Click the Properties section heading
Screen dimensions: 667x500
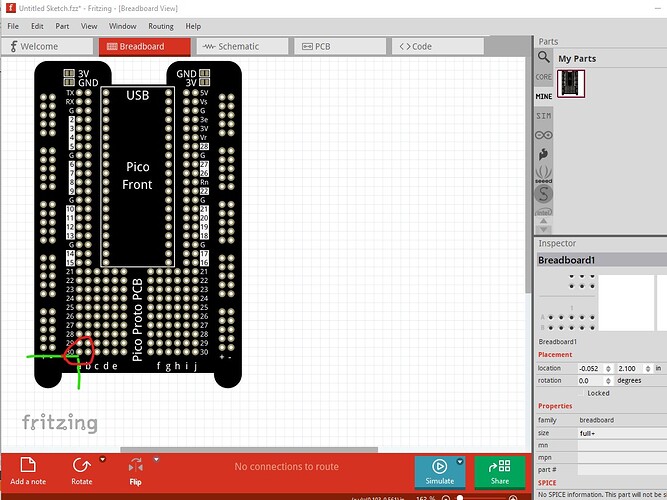pyautogui.click(x=555, y=406)
